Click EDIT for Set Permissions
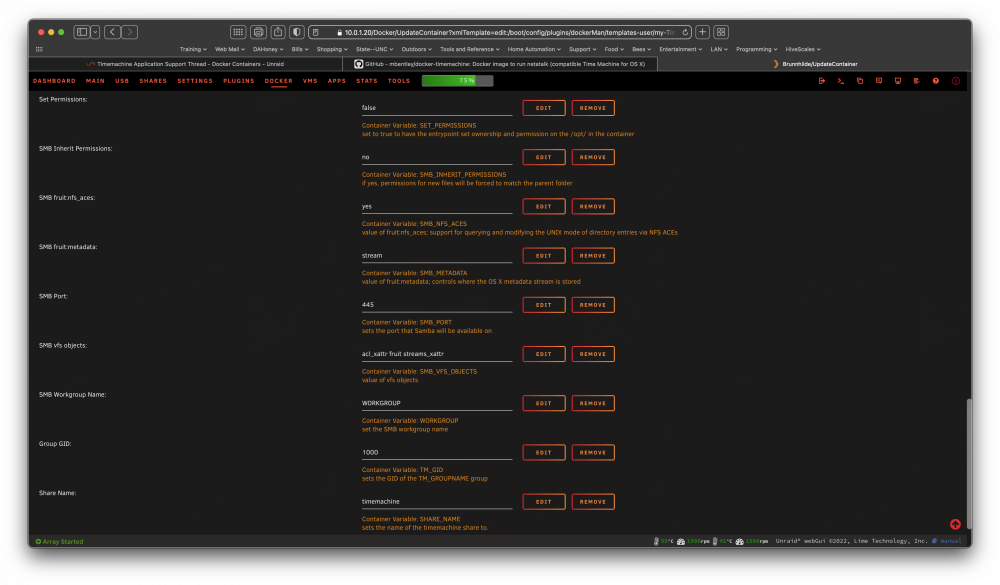This screenshot has width=1000, height=585. click(x=543, y=108)
